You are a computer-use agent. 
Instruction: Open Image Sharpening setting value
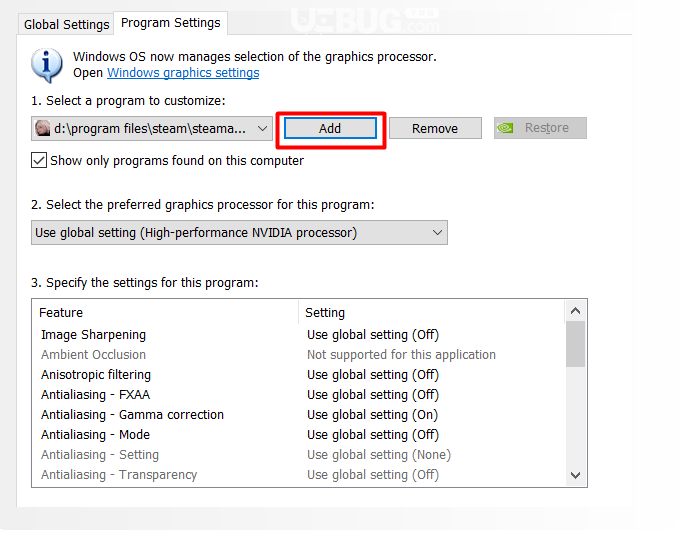click(373, 335)
